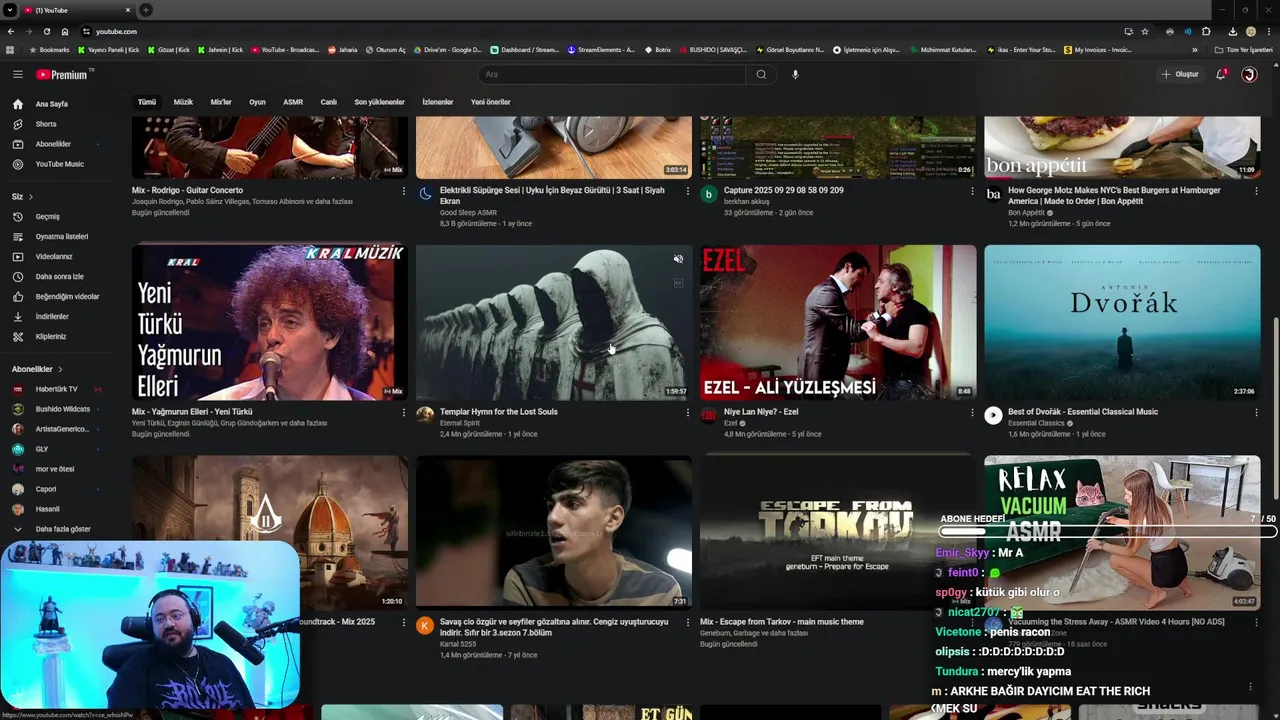This screenshot has width=1280, height=720.
Task: Open more options for Templar Hymn video
Action: click(687, 412)
